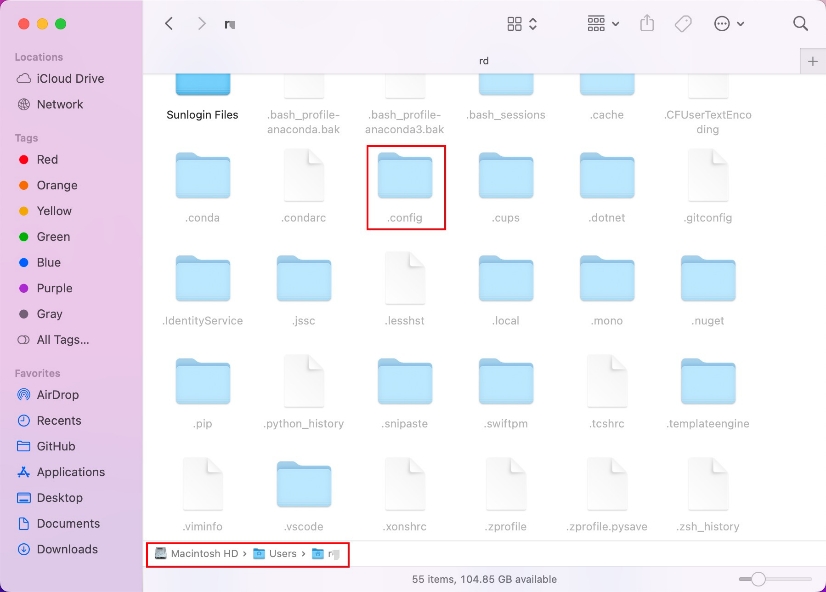
Task: Click the Share toolbar icon
Action: [647, 23]
